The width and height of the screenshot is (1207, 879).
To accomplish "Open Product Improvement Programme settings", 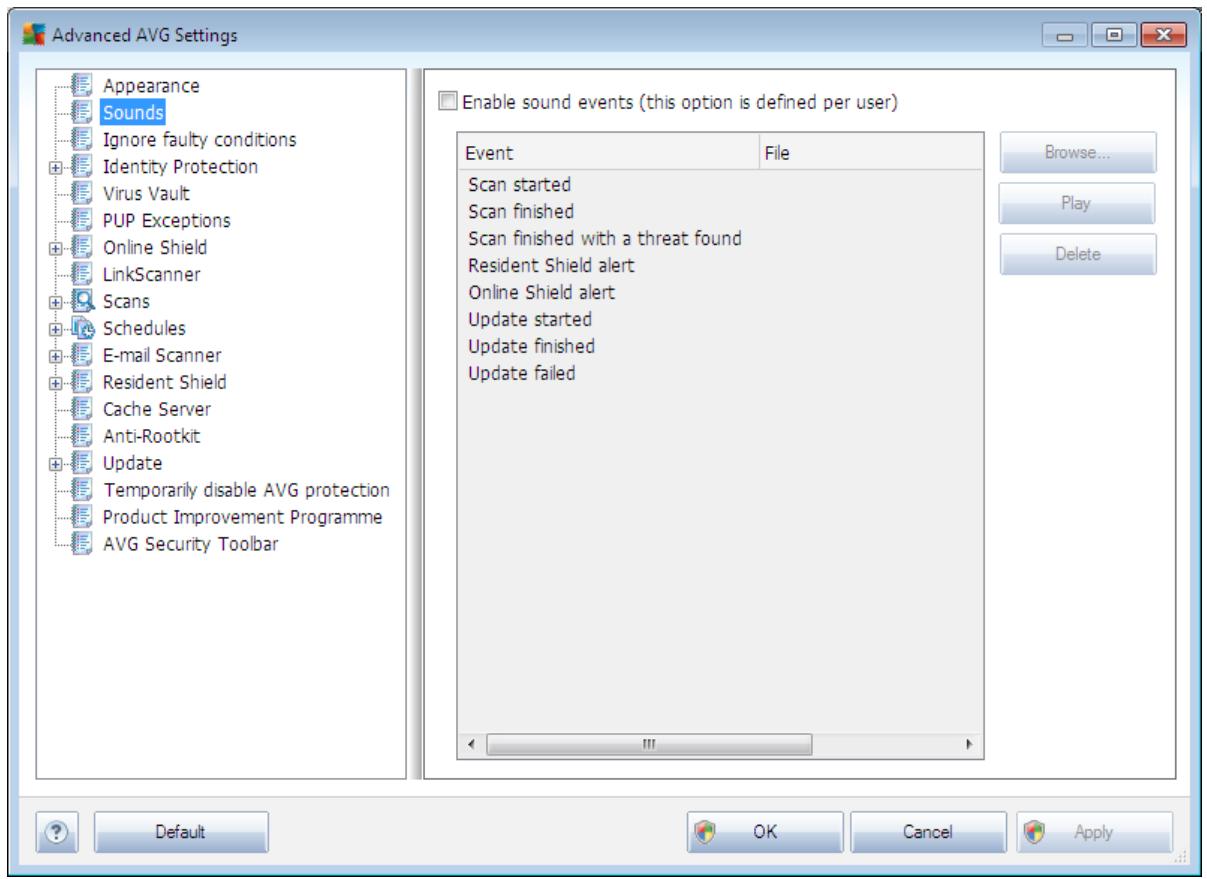I will click(x=242, y=517).
